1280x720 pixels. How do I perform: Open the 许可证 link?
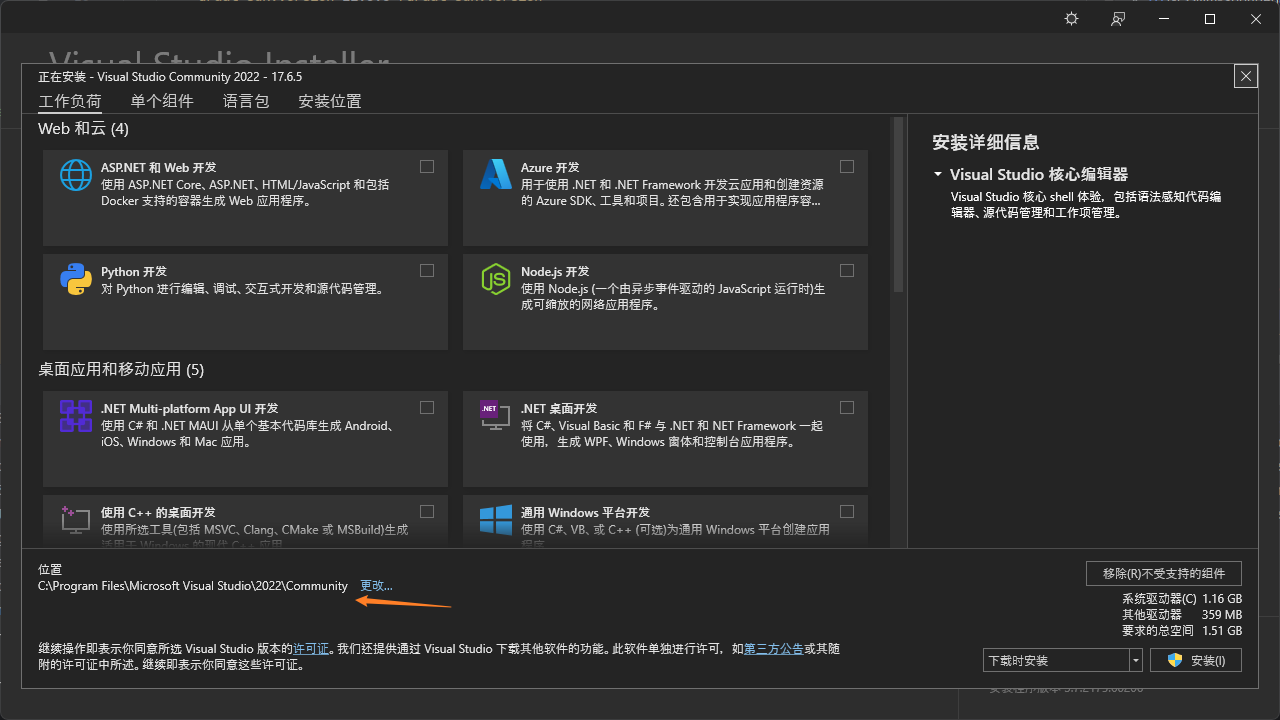click(x=311, y=649)
